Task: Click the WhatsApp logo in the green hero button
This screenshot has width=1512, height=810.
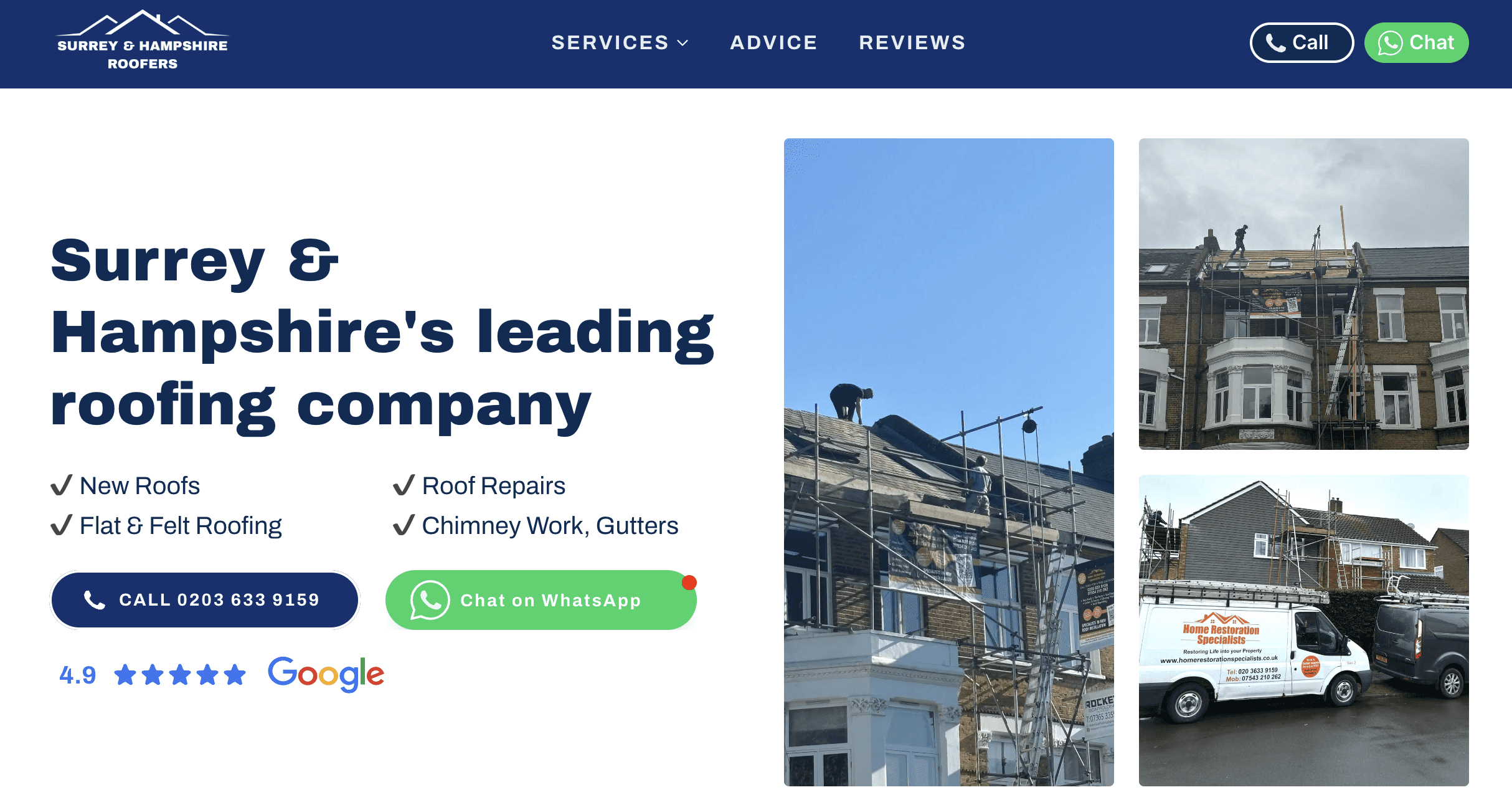Action: 430,600
